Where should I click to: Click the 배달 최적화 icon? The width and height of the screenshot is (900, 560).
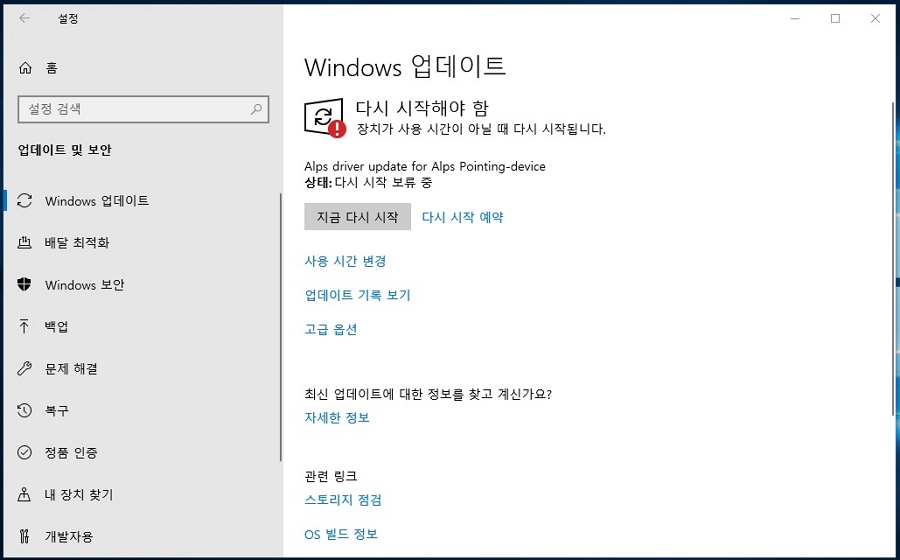click(x=24, y=243)
